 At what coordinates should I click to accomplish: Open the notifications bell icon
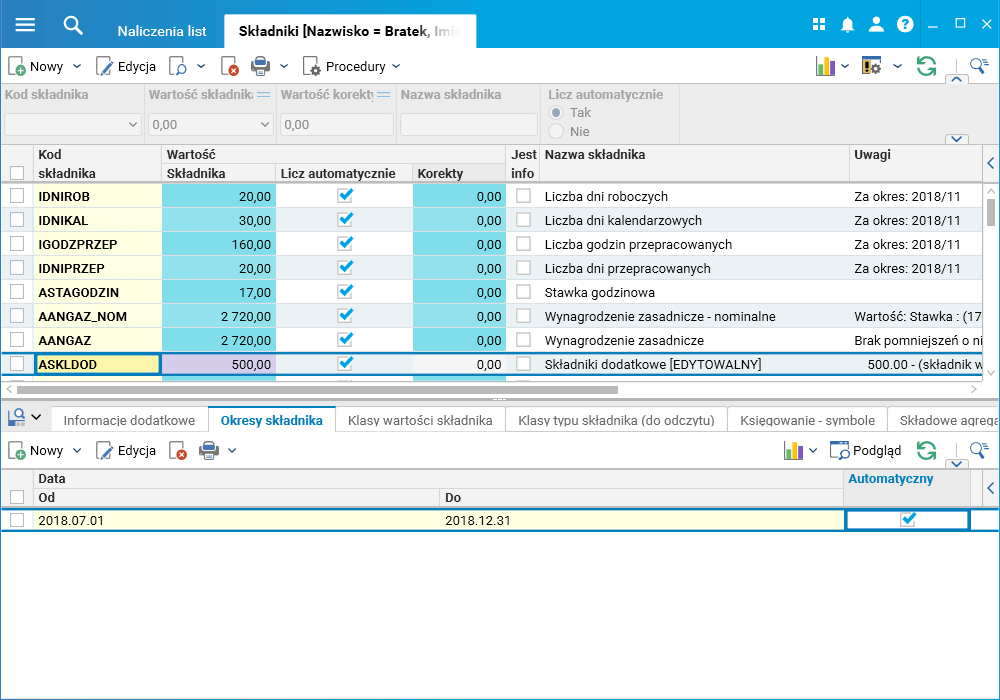pyautogui.click(x=847, y=25)
